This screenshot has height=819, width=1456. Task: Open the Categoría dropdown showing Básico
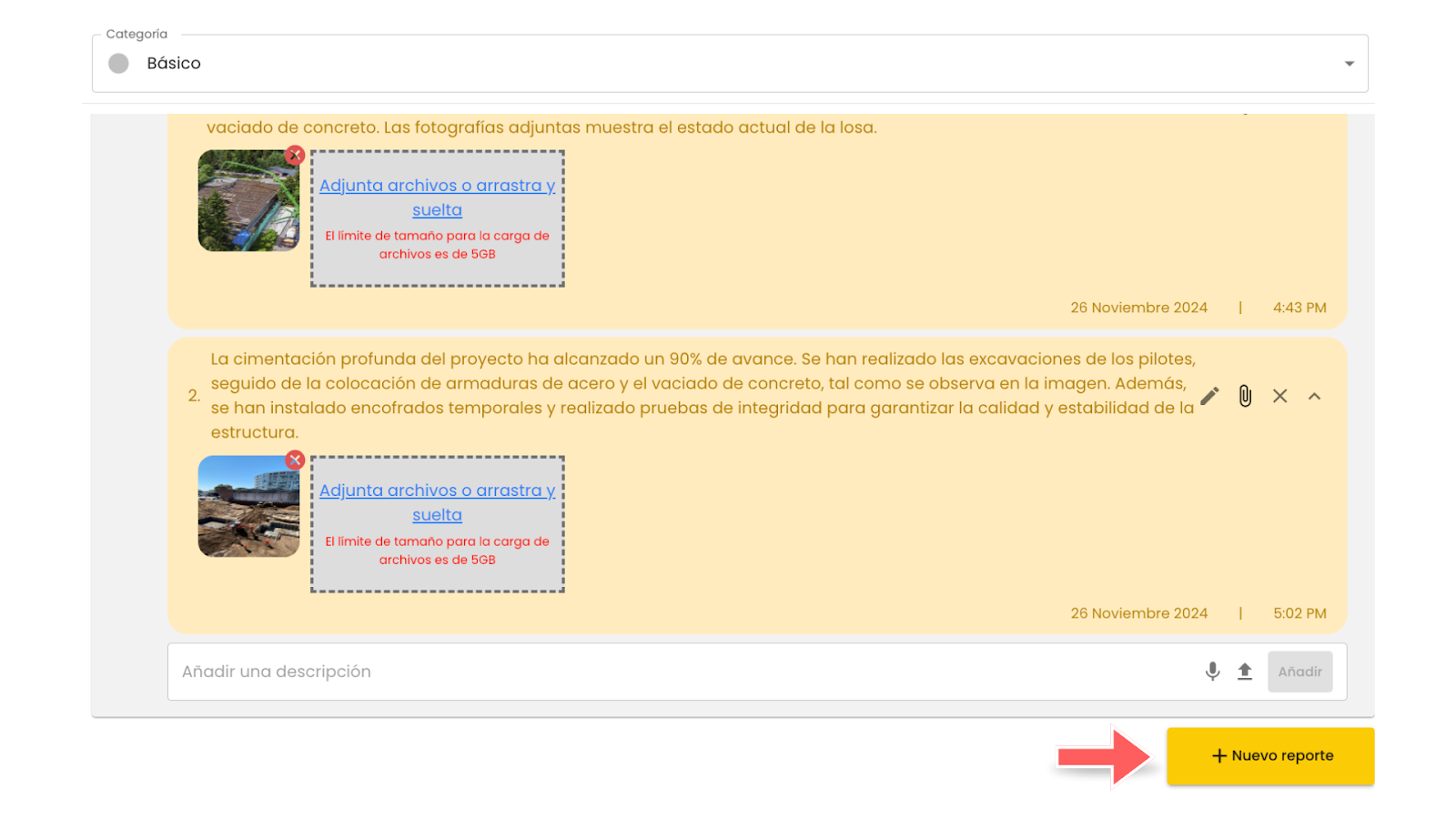pyautogui.click(x=730, y=64)
